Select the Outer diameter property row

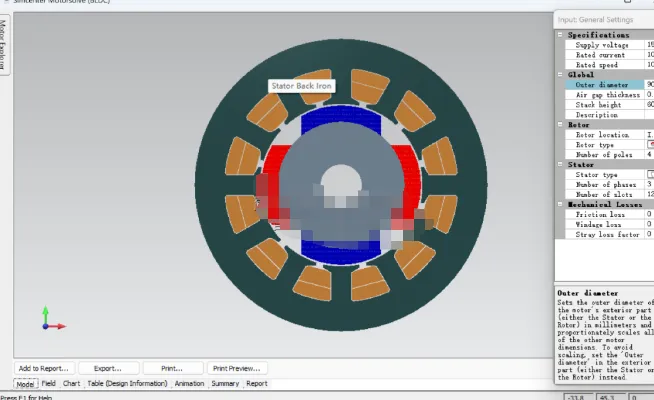[x=605, y=85]
